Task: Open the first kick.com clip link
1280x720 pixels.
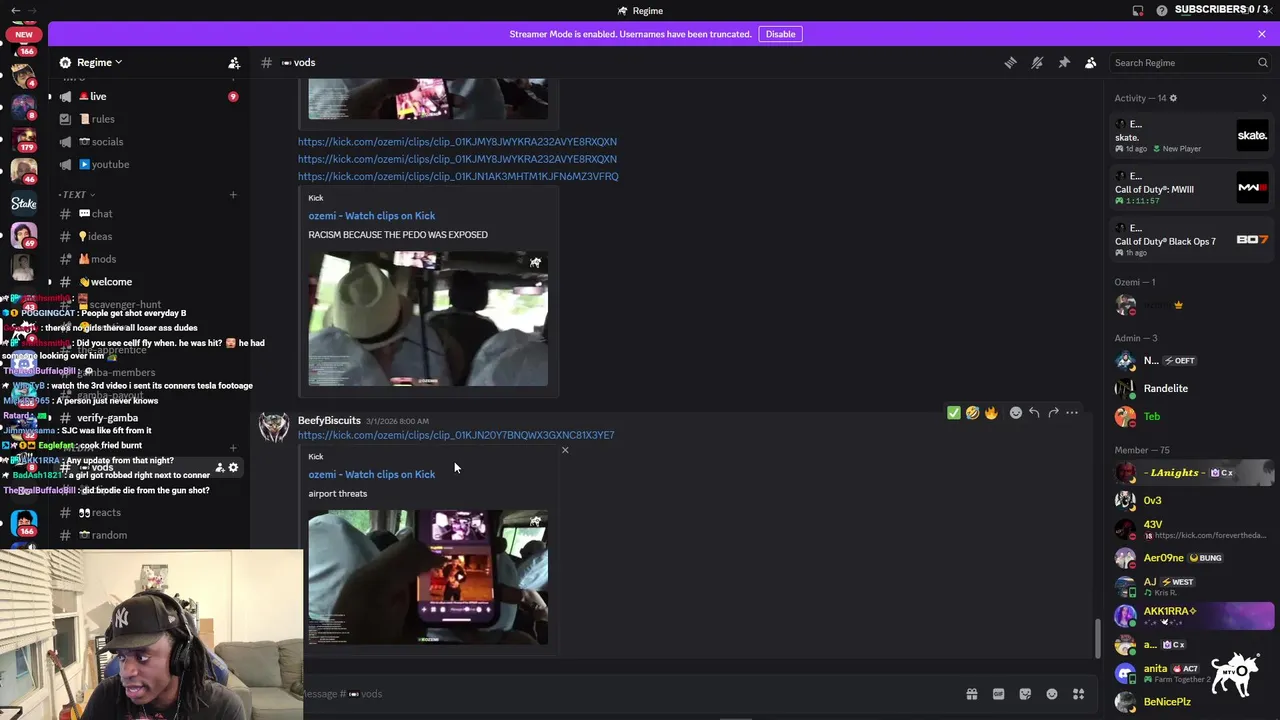Action: pos(457,142)
